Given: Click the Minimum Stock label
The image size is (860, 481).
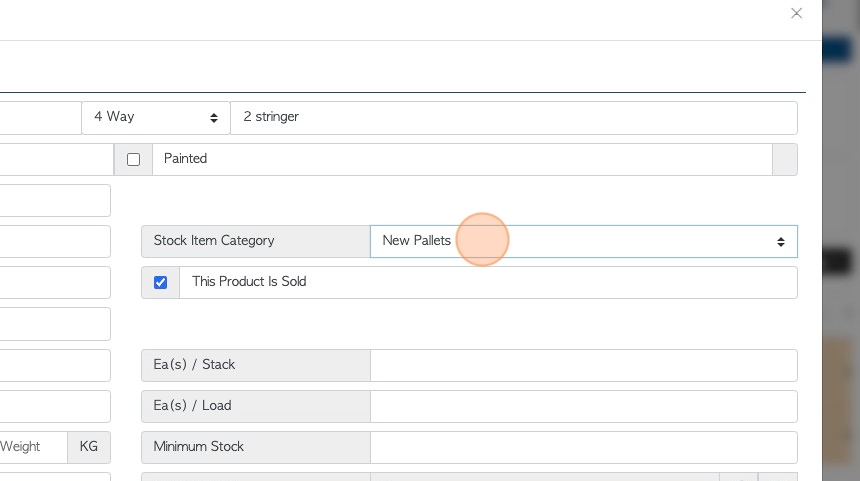Looking at the screenshot, I should [x=199, y=446].
